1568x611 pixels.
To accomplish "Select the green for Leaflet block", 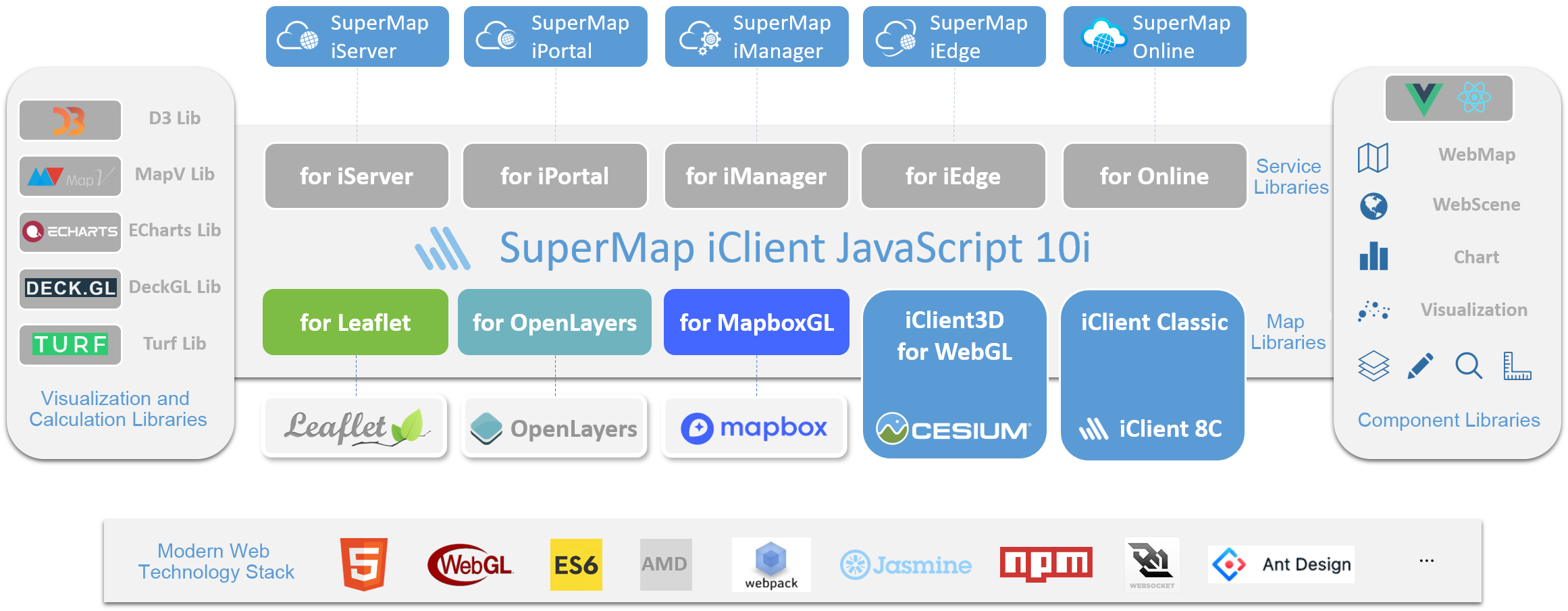I will [355, 323].
